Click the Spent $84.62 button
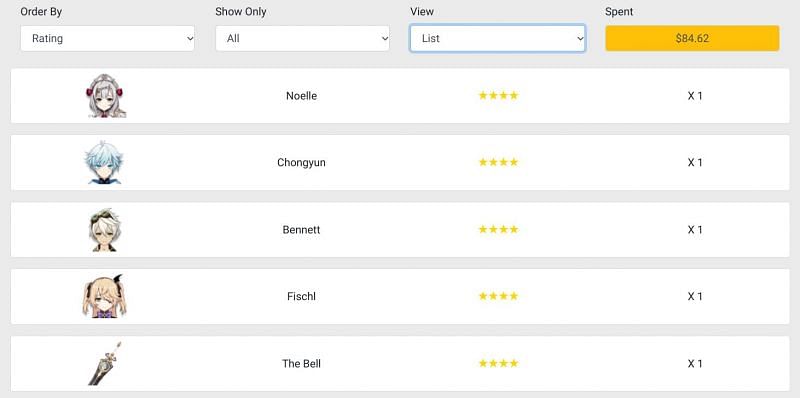 click(x=692, y=38)
